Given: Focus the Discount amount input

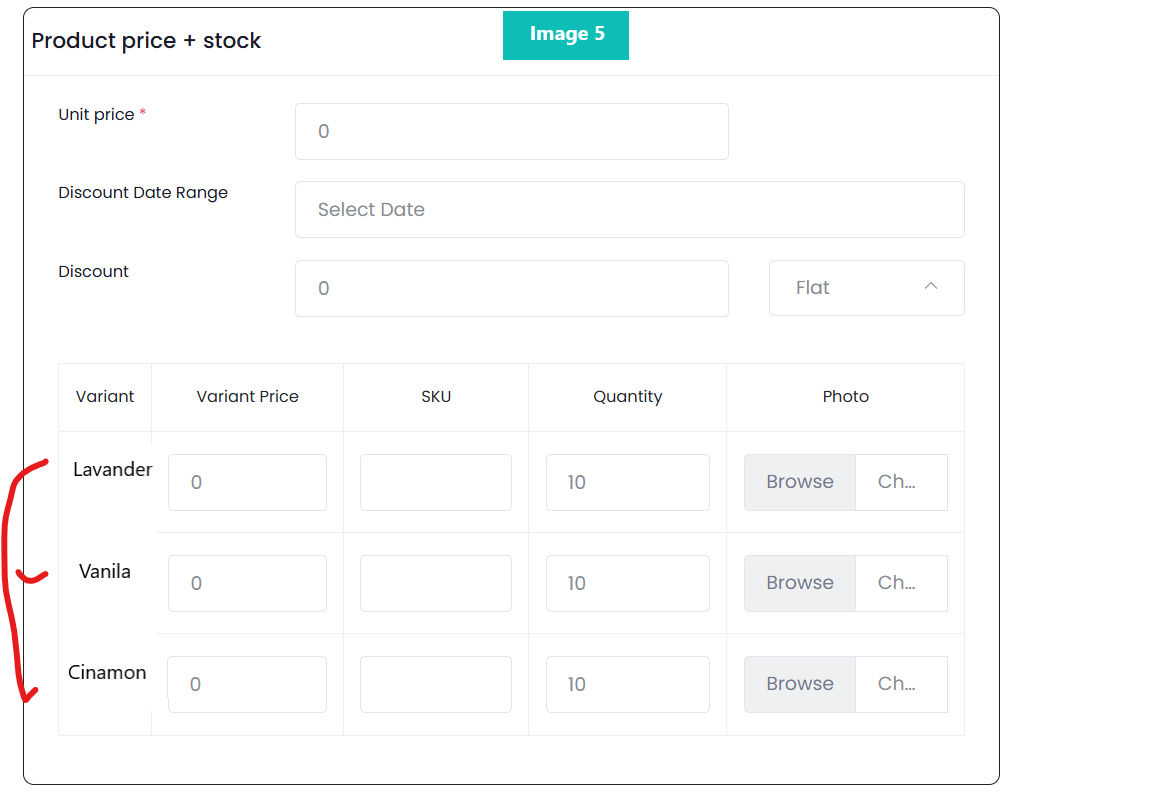Looking at the screenshot, I should pos(511,289).
